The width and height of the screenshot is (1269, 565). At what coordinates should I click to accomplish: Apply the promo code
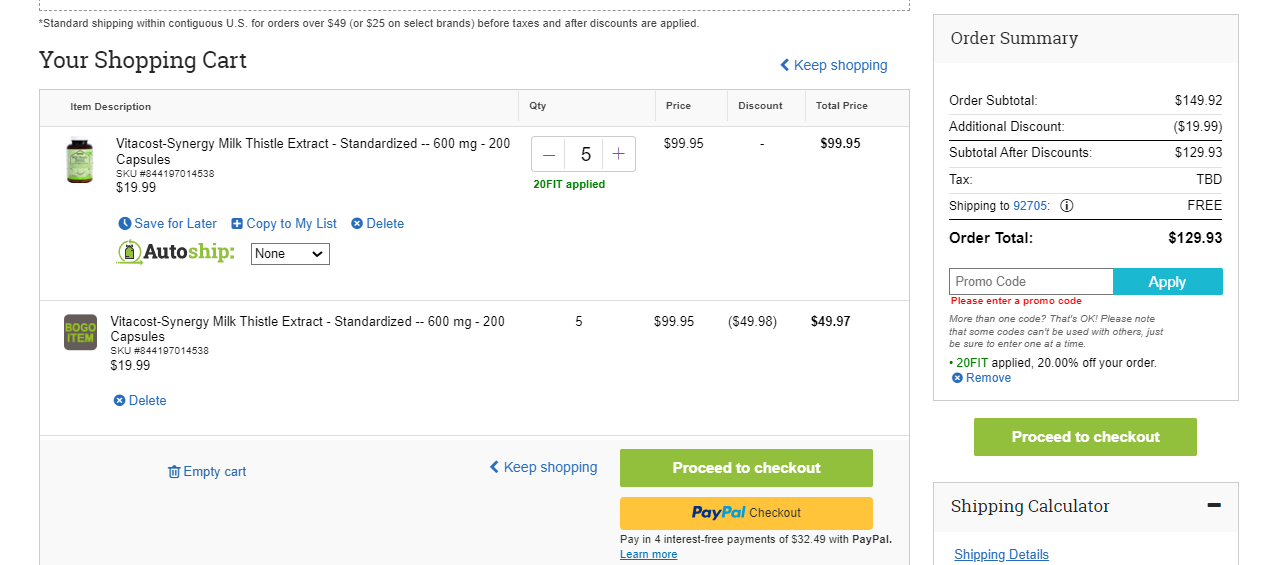coord(1167,282)
